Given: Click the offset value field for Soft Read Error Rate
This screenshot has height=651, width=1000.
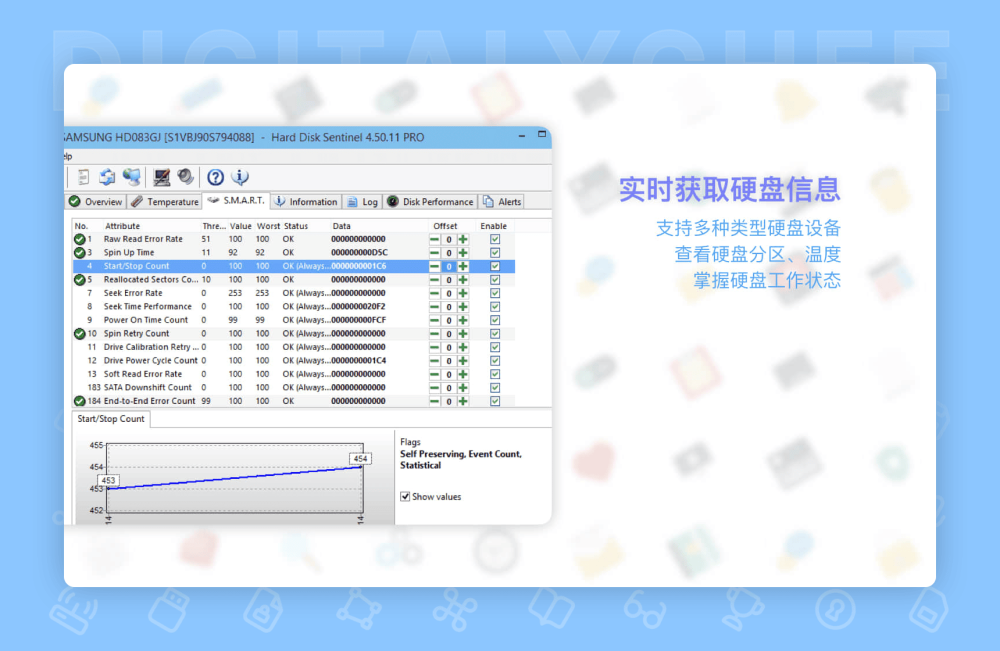Looking at the screenshot, I should pyautogui.click(x=448, y=374).
